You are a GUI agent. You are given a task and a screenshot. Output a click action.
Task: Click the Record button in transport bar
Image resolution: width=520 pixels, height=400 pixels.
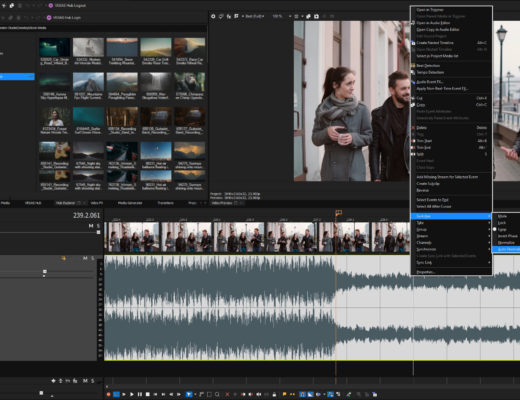(x=108, y=394)
